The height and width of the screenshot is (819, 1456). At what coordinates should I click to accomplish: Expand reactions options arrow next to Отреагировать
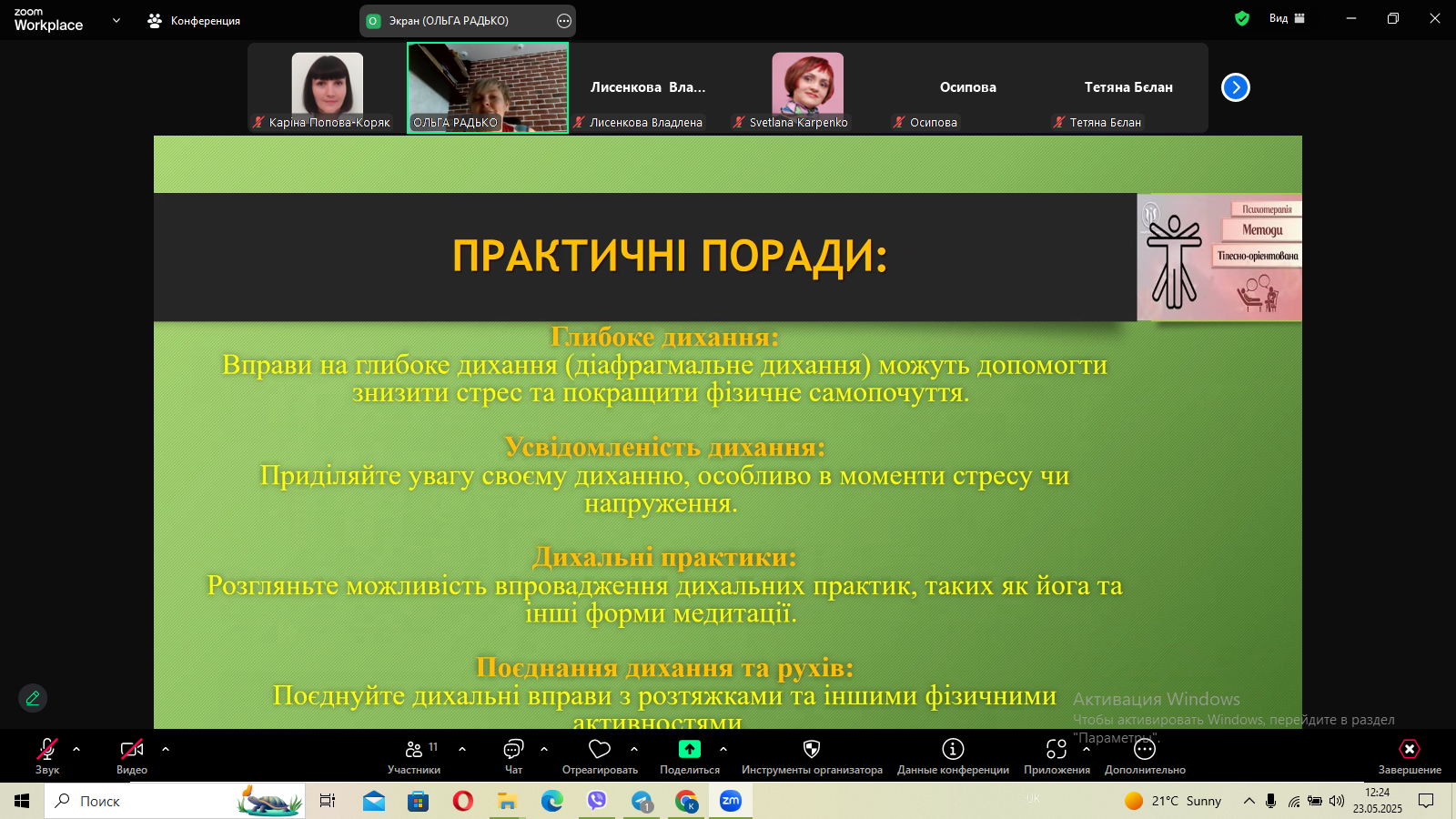point(634,749)
